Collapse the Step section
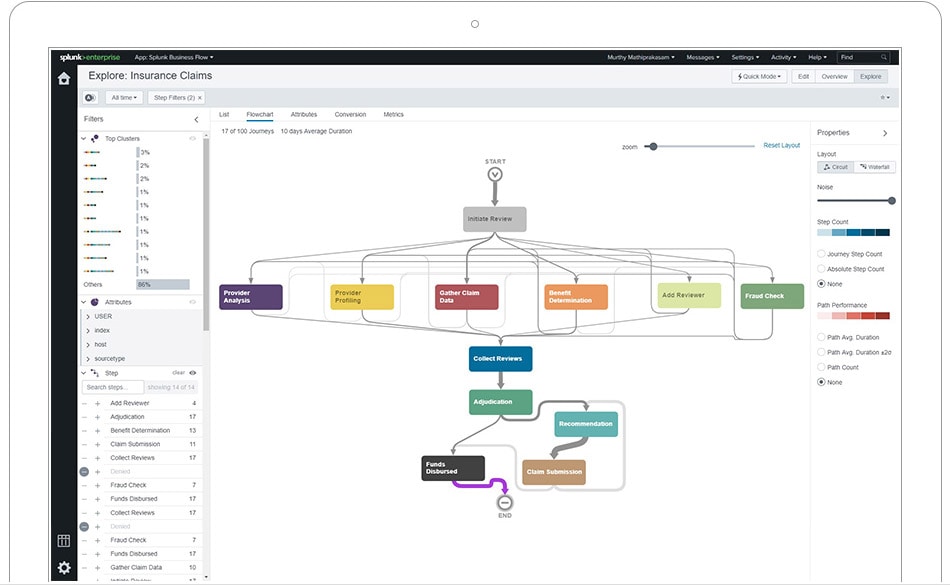Viewport: 950px width, 586px height. click(x=84, y=373)
